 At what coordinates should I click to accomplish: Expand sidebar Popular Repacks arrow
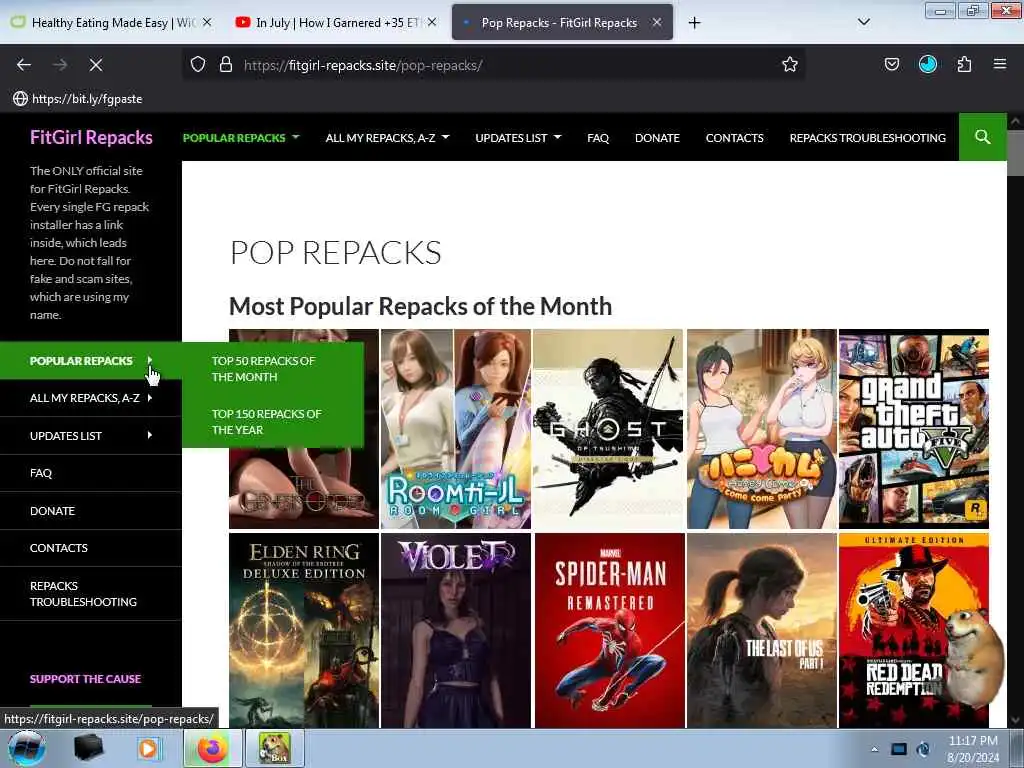(150, 360)
